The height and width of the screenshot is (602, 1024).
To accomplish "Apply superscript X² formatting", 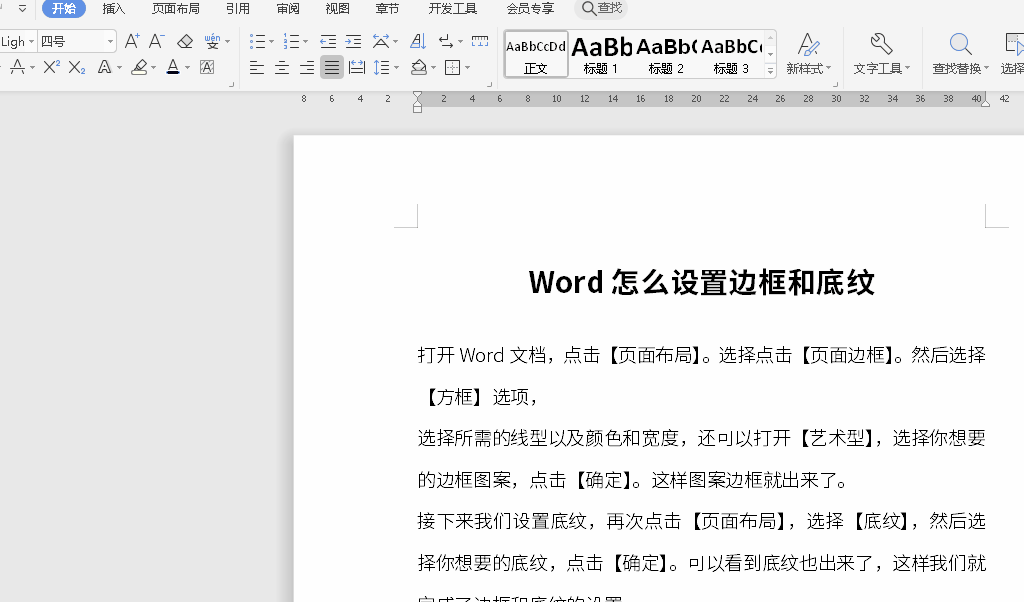I will click(x=52, y=67).
